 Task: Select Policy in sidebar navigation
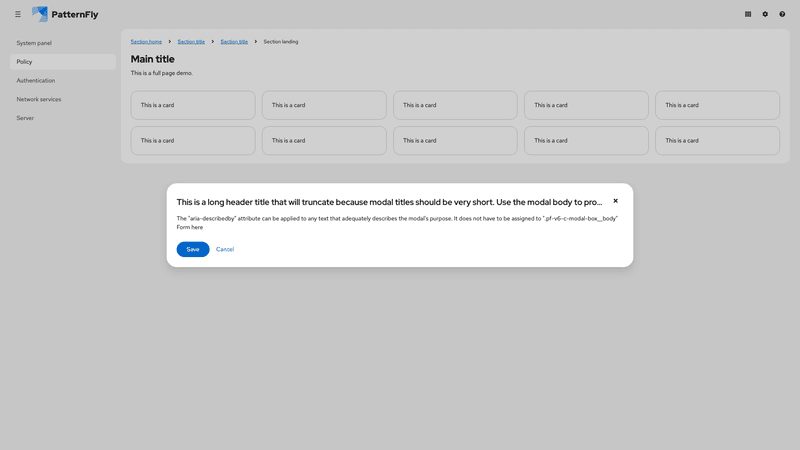(25, 62)
